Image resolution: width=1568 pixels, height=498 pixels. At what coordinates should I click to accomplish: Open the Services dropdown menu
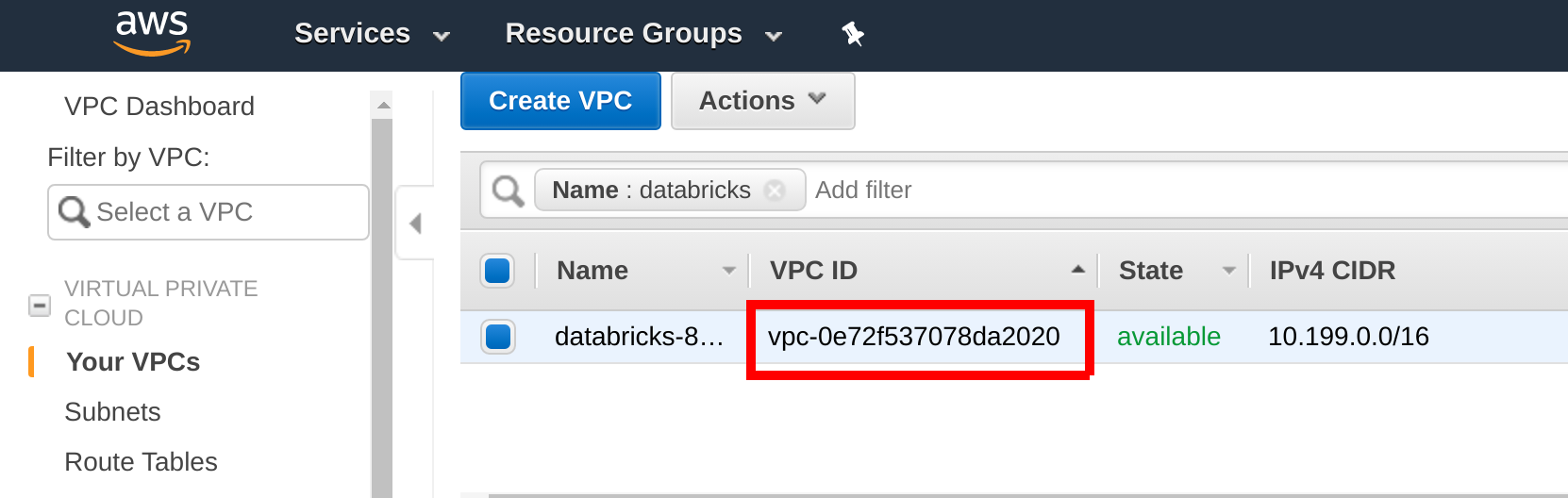[372, 34]
